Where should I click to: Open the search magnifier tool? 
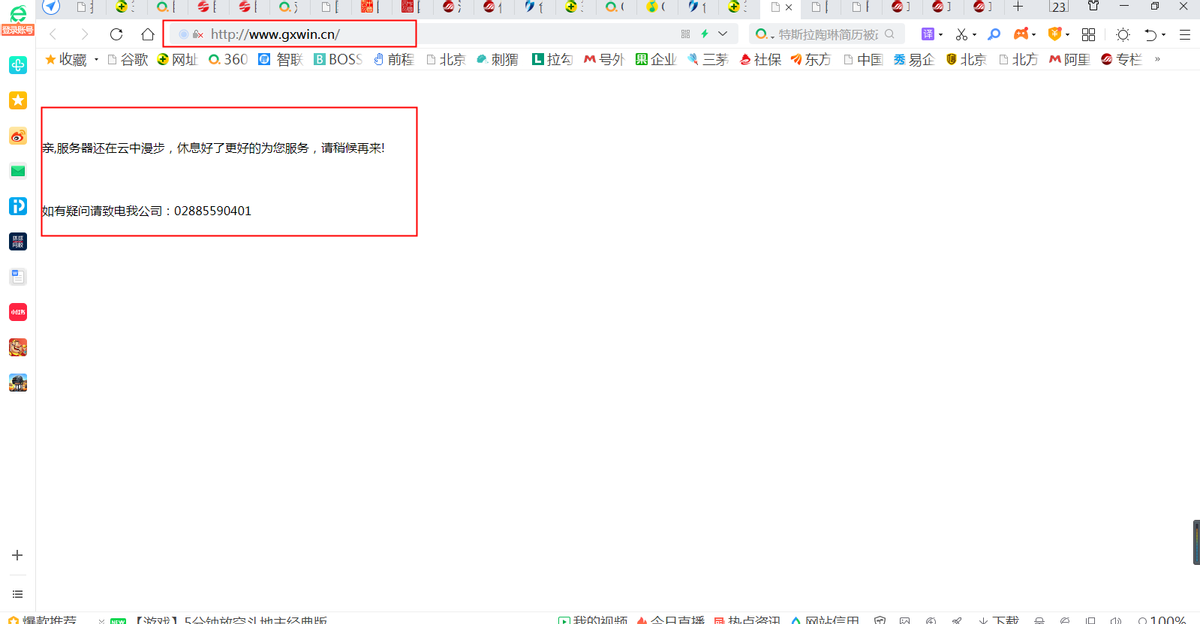[x=993, y=33]
